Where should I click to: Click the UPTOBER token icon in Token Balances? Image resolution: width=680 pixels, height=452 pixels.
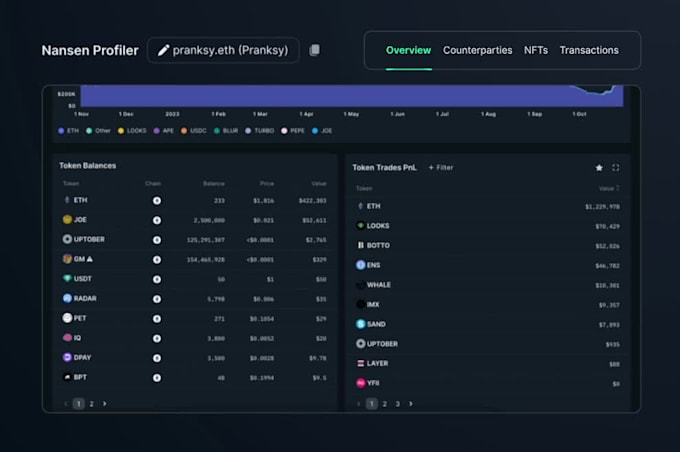67,239
